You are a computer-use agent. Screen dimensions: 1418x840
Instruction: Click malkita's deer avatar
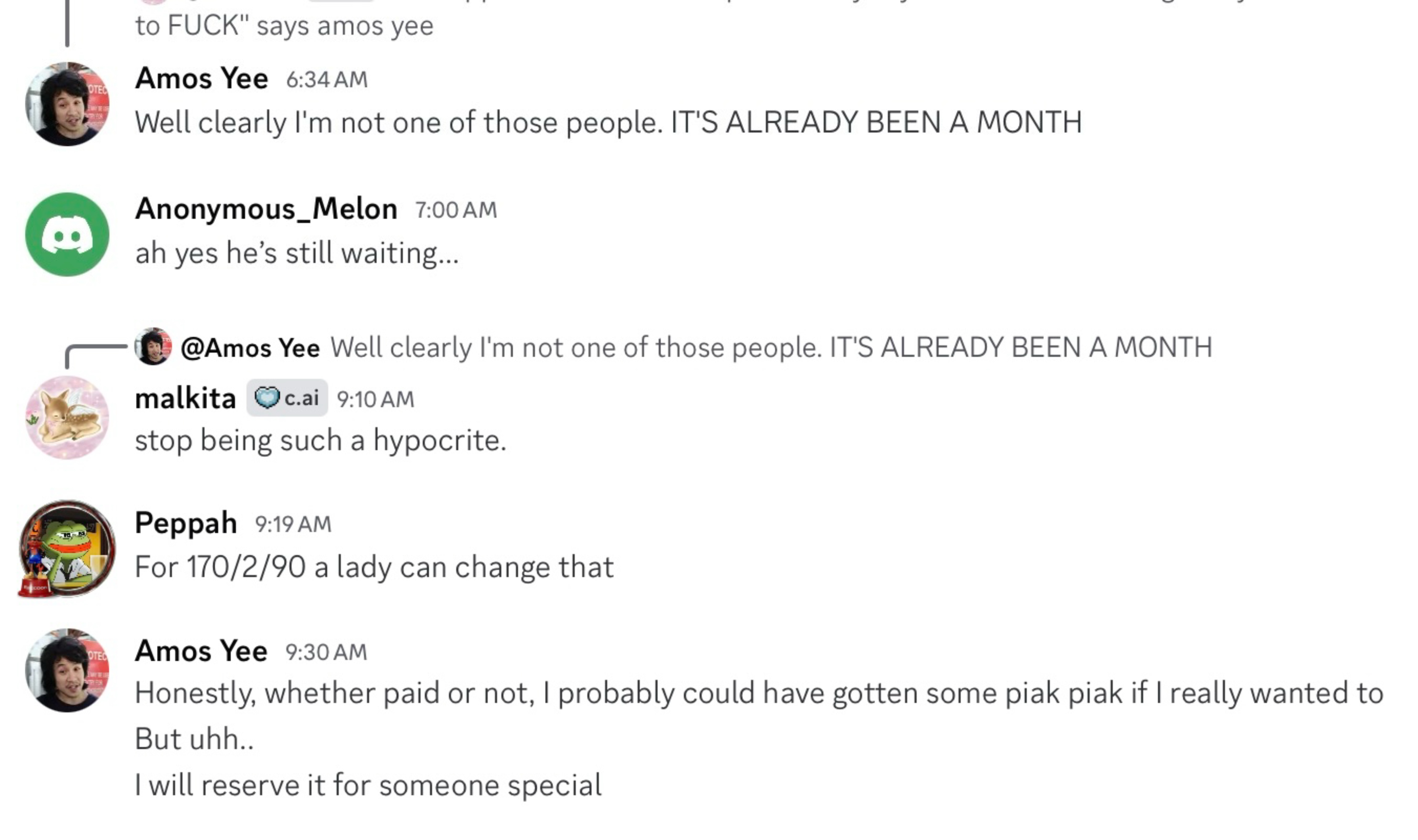pos(67,418)
